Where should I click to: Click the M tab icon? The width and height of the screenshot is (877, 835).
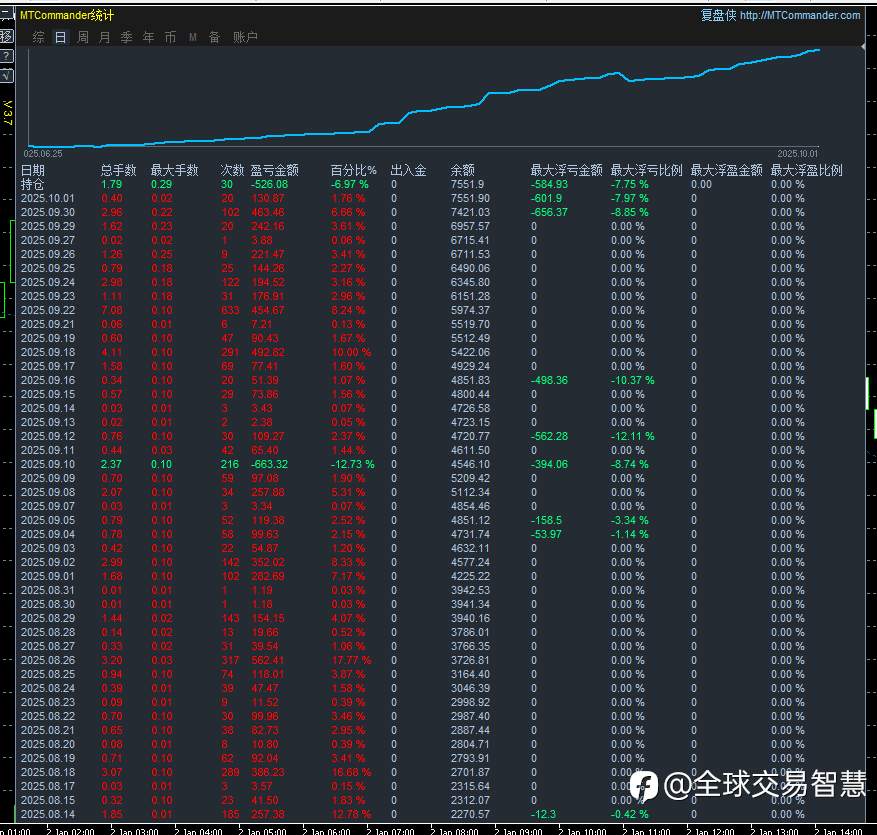[192, 37]
